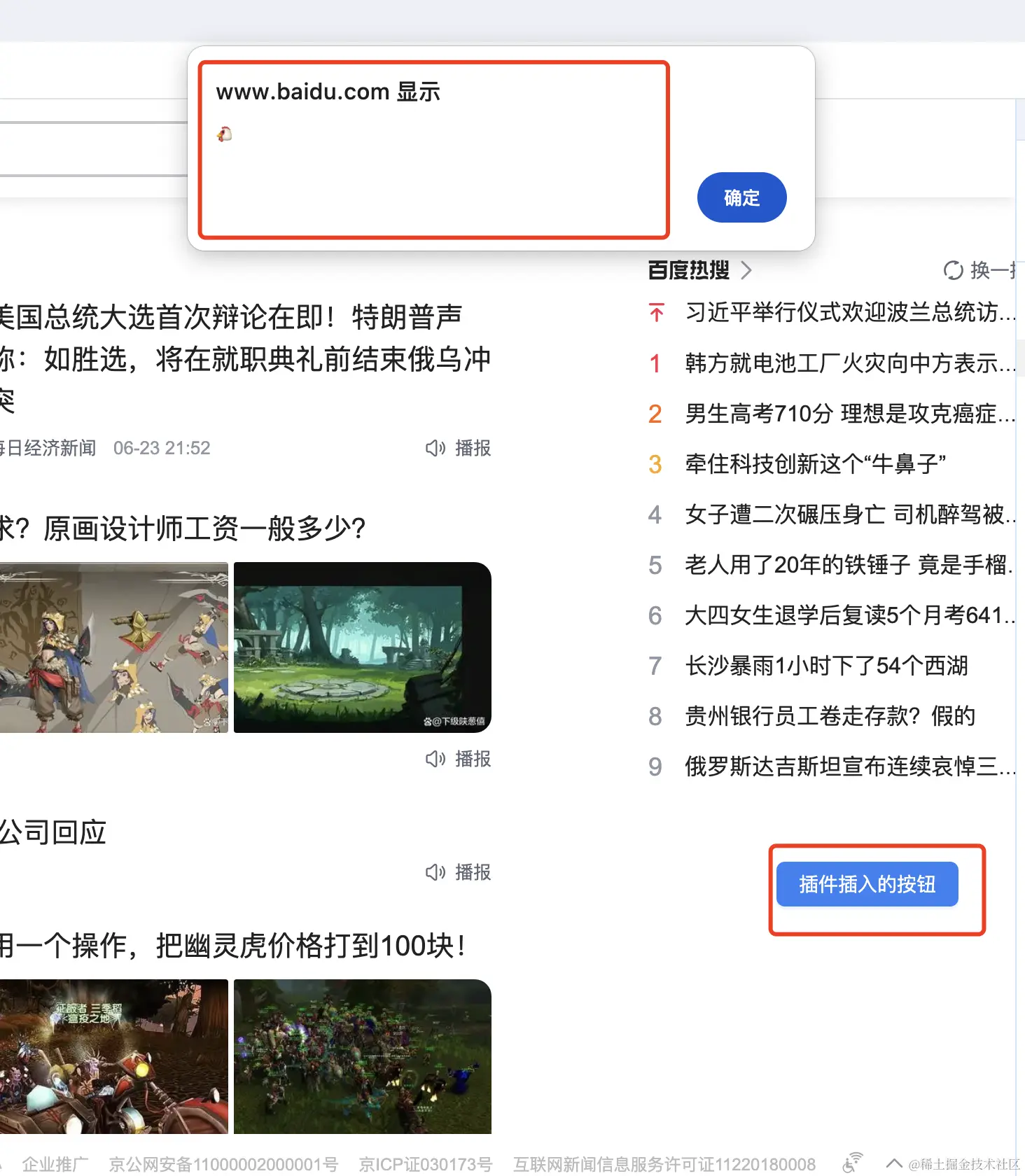Image resolution: width=1025 pixels, height=1176 pixels.
Task: Open the forest clearing painting thumbnail
Action: 363,647
